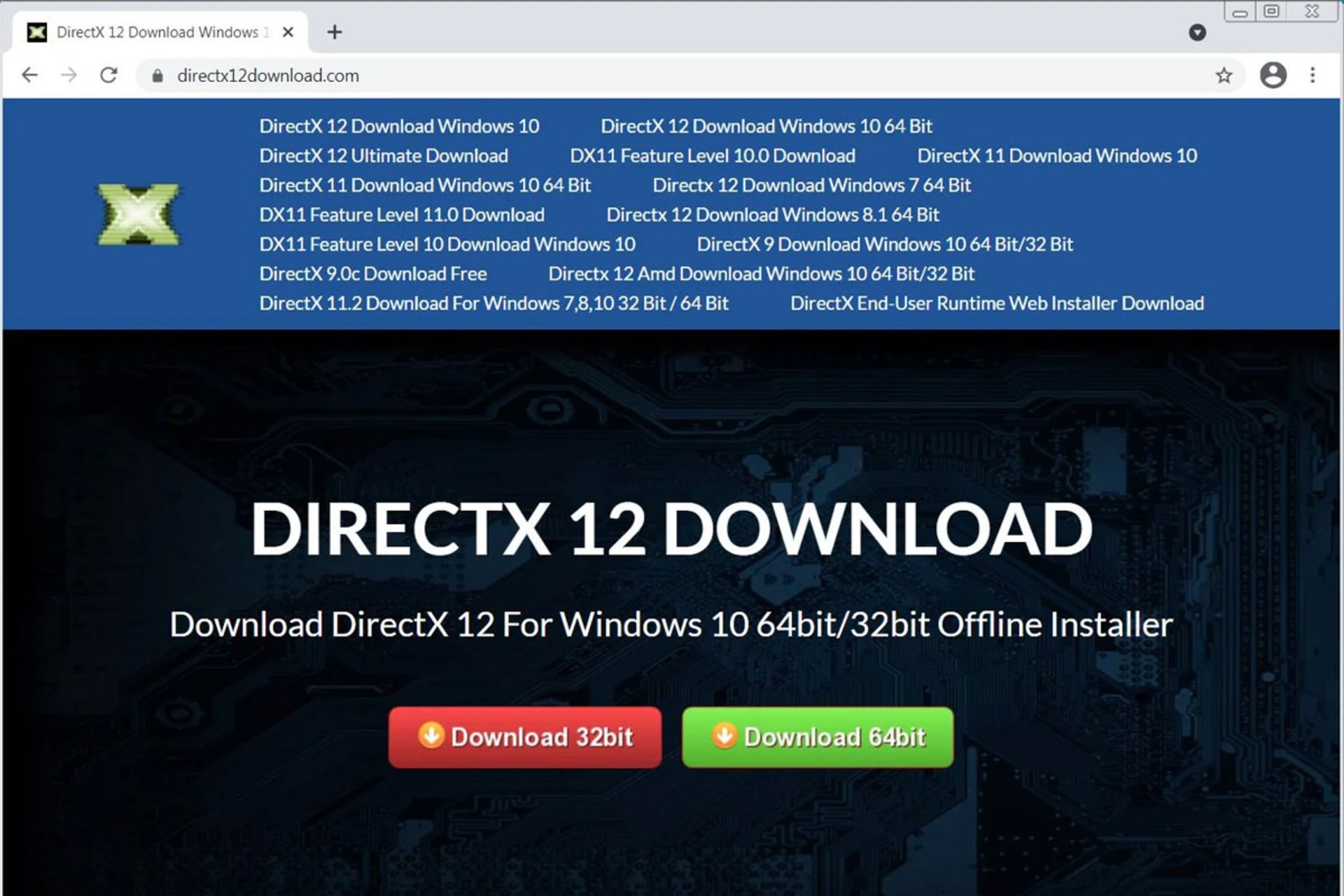Screen dimensions: 1344x896
Task: Expand the tab search dropdown arrow
Action: click(1197, 32)
